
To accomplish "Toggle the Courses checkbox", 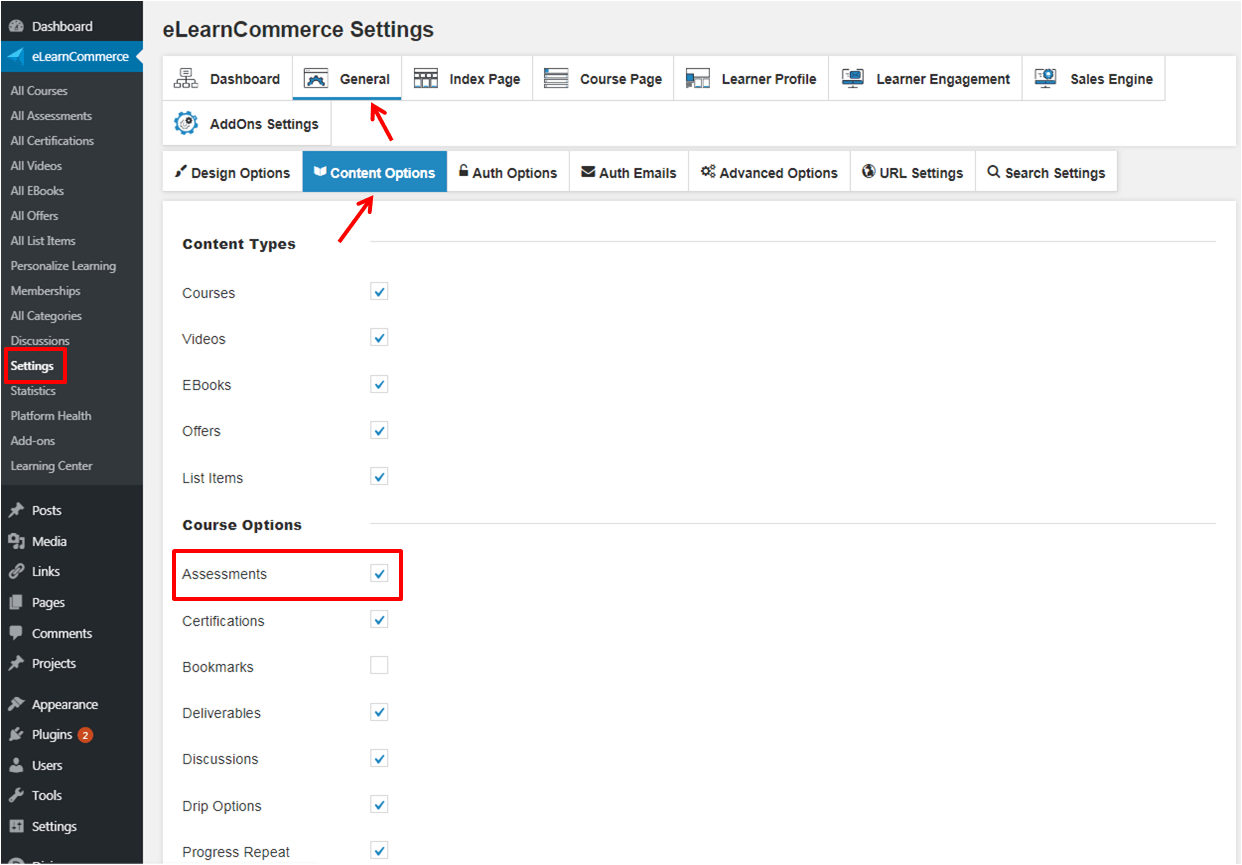I will [x=379, y=292].
